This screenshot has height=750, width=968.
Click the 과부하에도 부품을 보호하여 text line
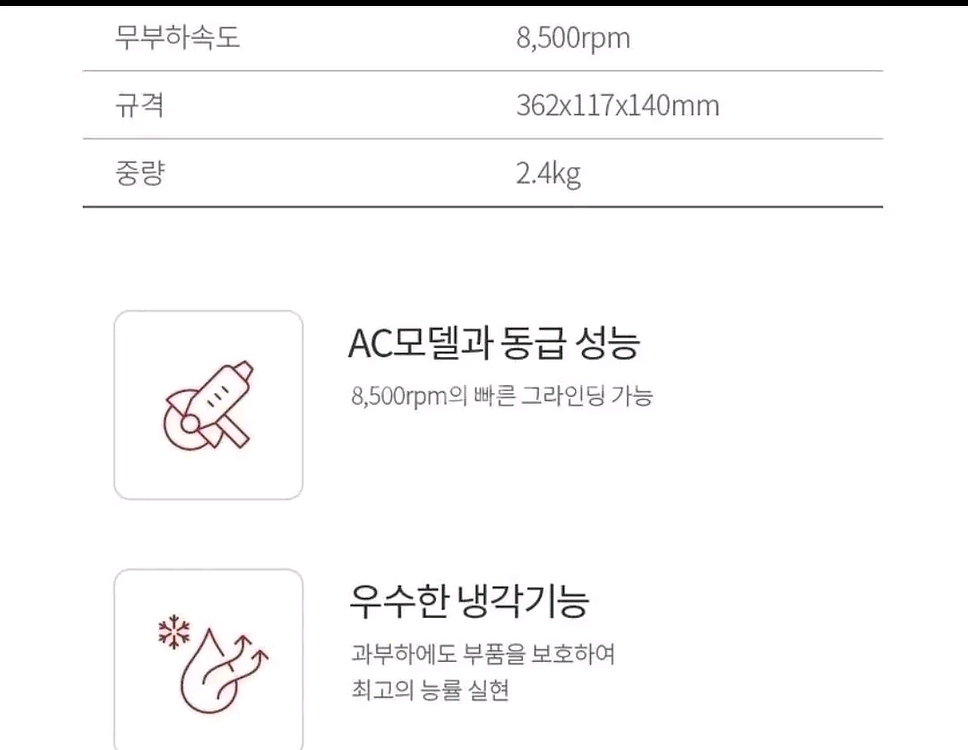coord(482,654)
